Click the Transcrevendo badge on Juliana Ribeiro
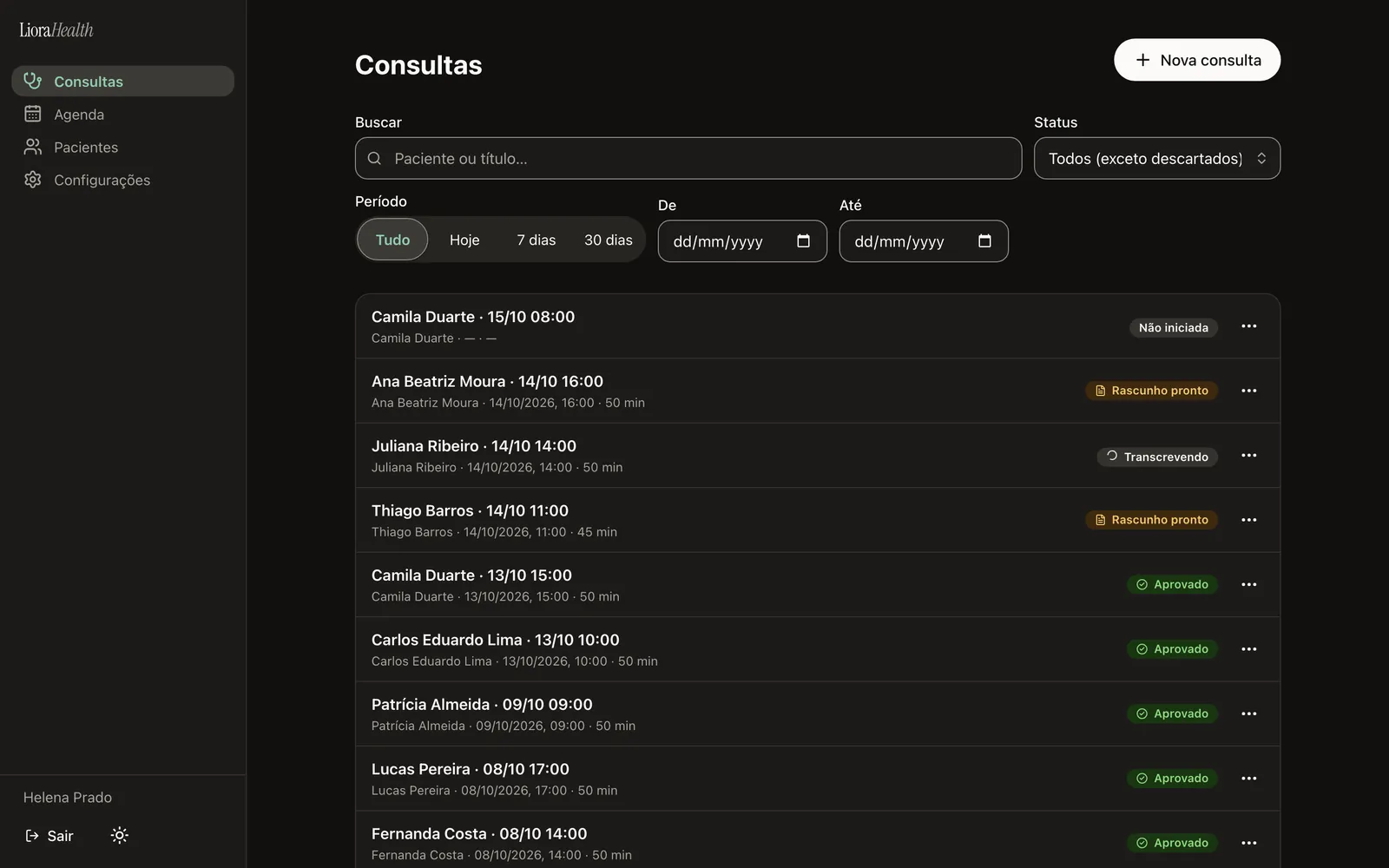Screen dimensions: 1389x868 point(1157,457)
